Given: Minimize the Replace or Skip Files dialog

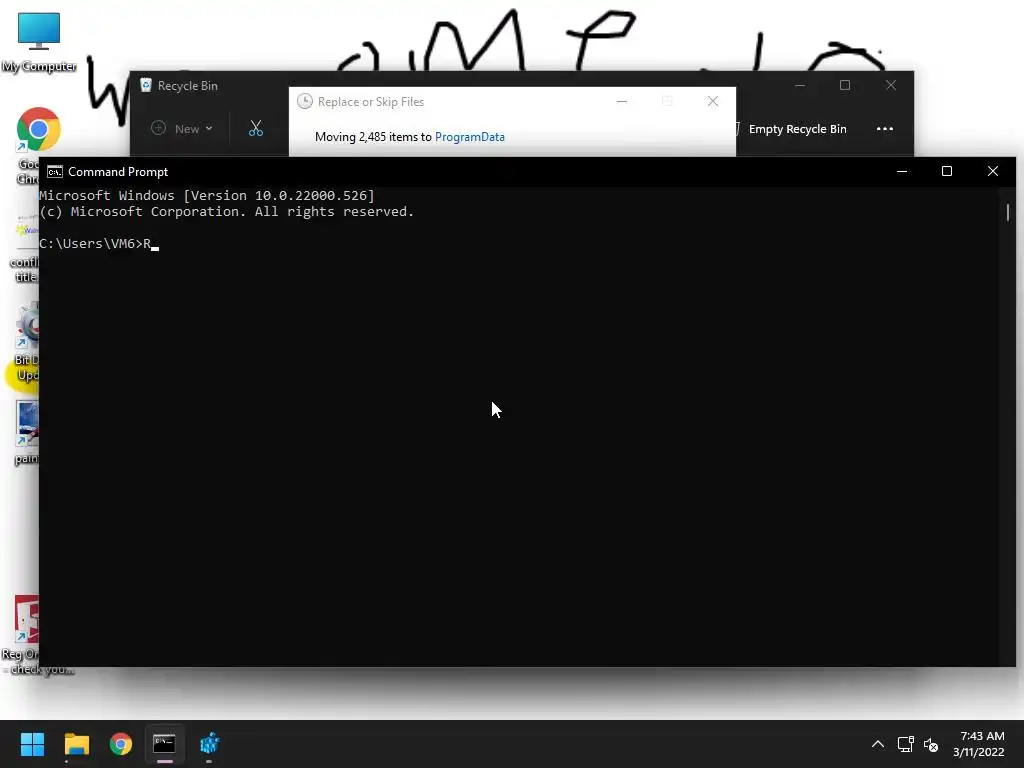Looking at the screenshot, I should pyautogui.click(x=622, y=101).
